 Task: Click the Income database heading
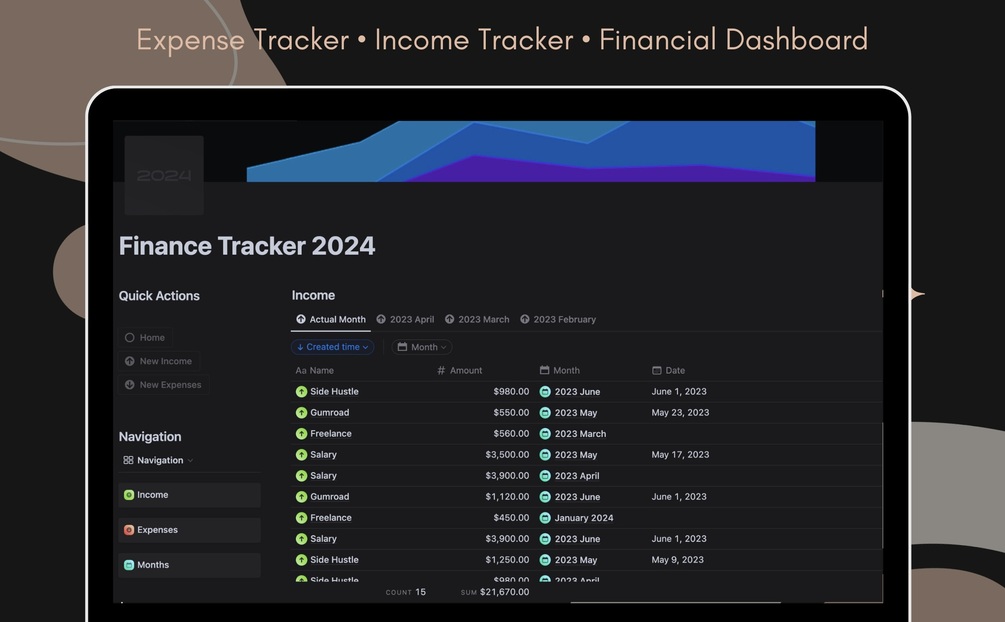pos(313,296)
